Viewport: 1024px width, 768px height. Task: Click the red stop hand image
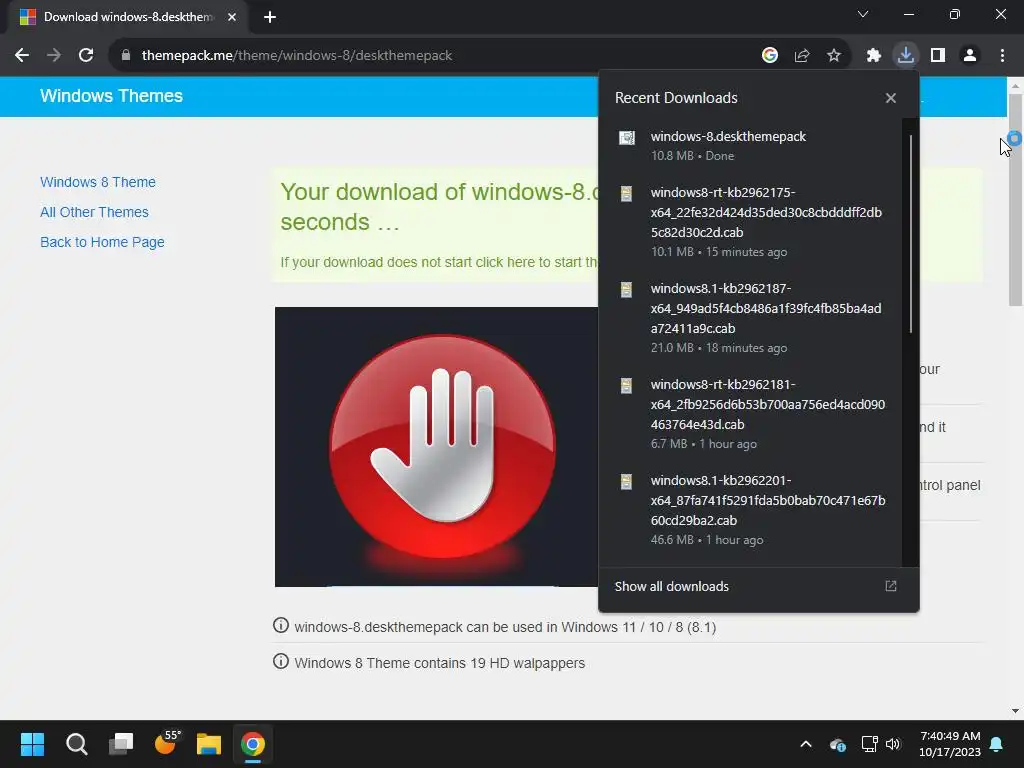[436, 447]
